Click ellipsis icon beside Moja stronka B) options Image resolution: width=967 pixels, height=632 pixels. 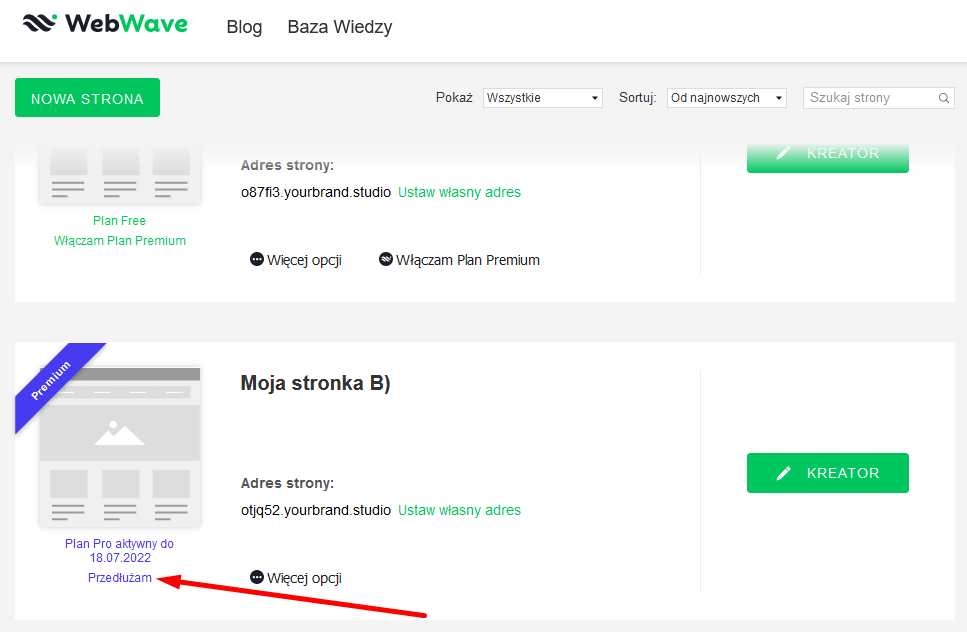tap(257, 578)
